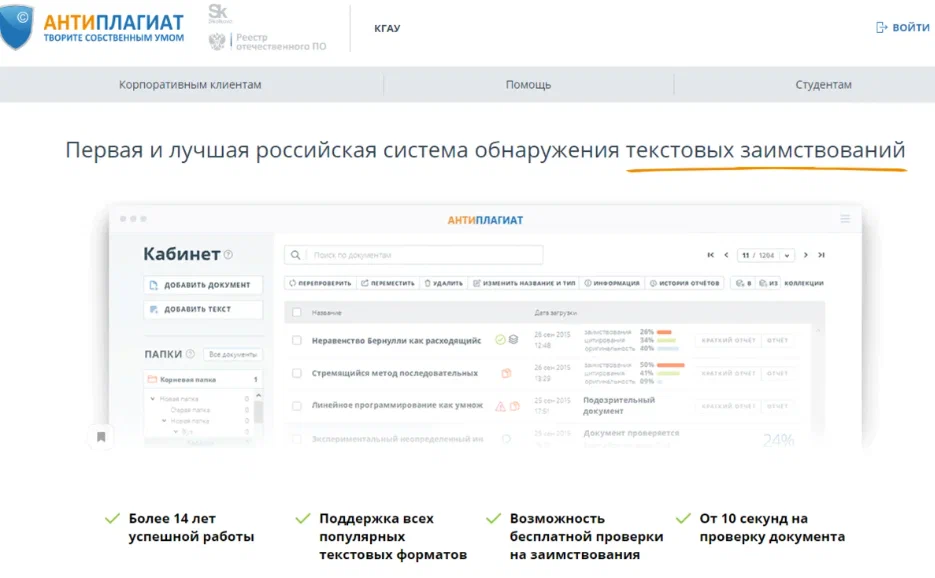The width and height of the screenshot is (935, 578).
Task: Open the Помощь menu item
Action: pyautogui.click(x=528, y=85)
